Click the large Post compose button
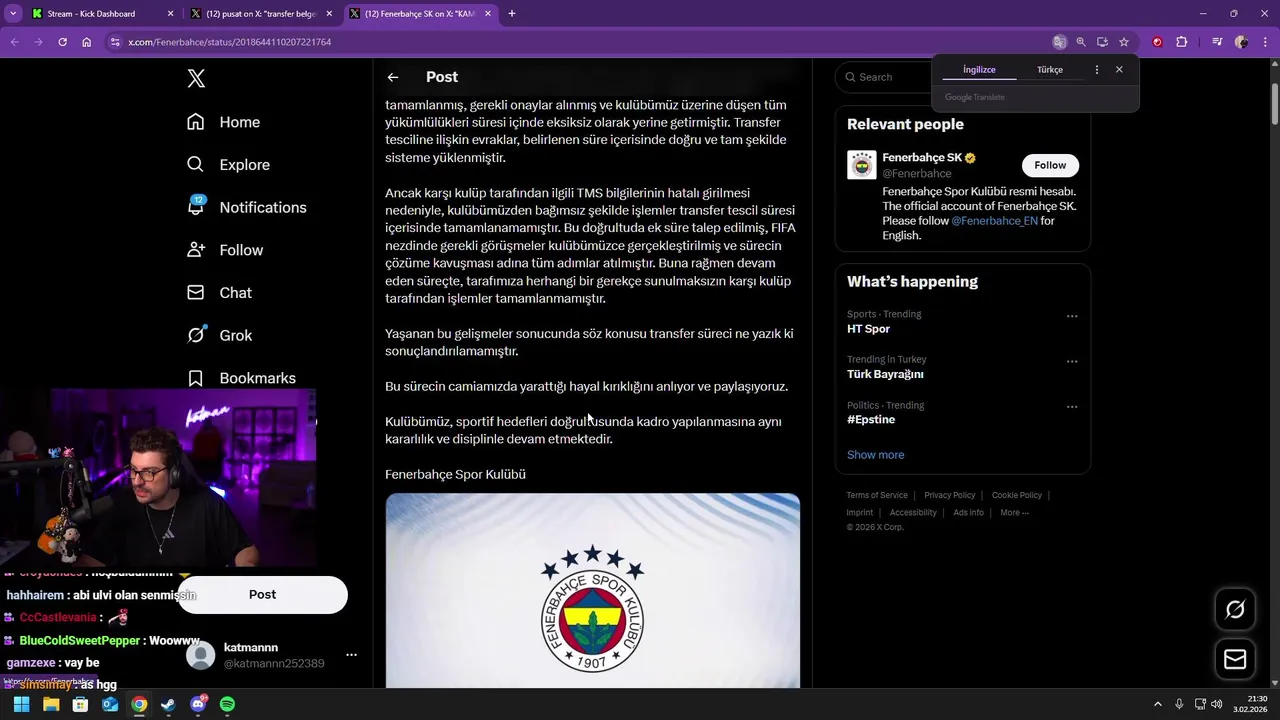Viewport: 1280px width, 720px height. [x=263, y=594]
